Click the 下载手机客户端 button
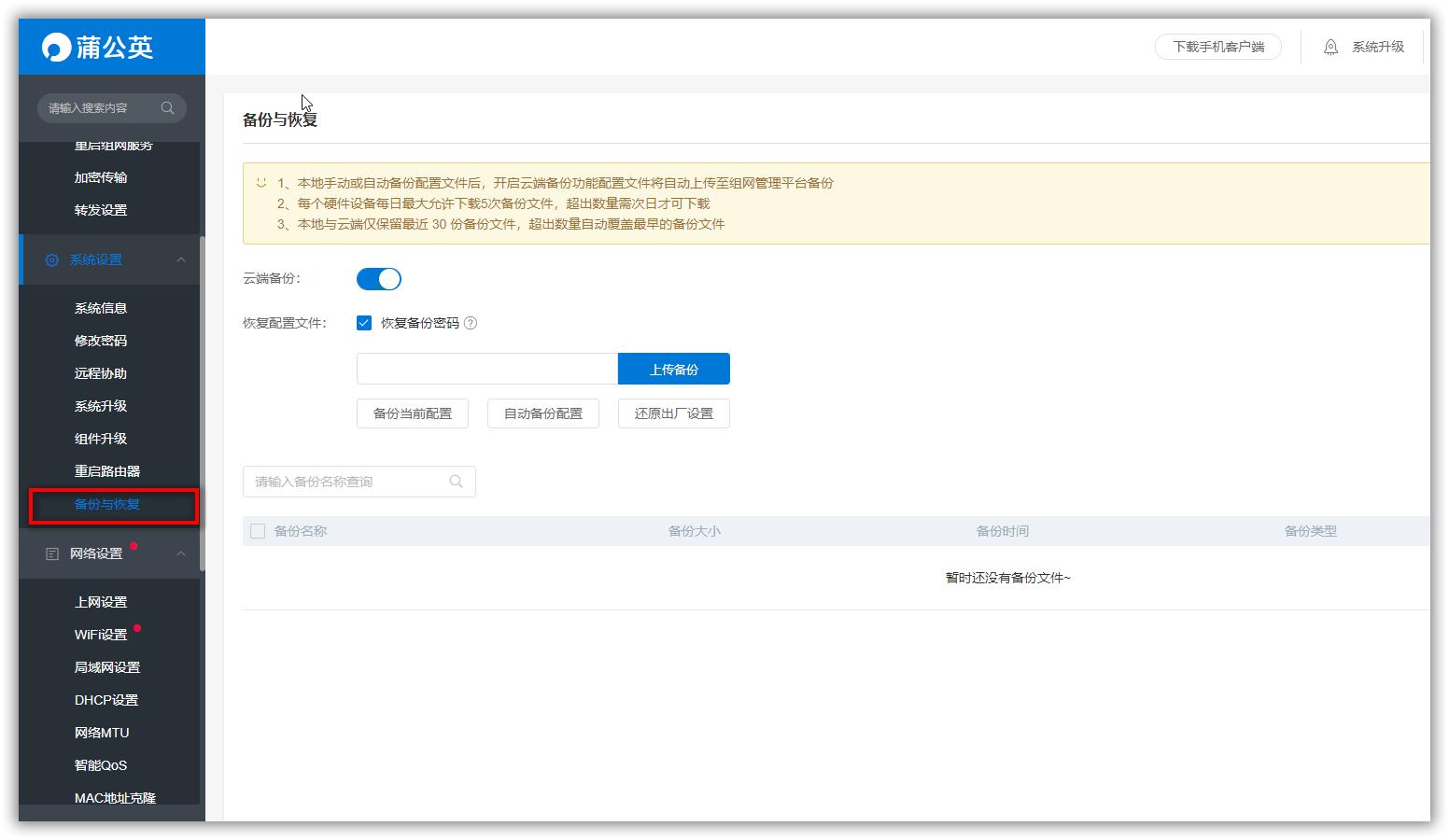 (1218, 46)
